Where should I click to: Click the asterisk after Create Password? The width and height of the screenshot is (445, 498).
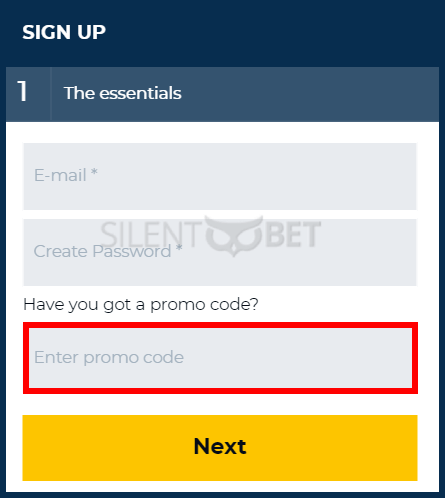[179, 248]
